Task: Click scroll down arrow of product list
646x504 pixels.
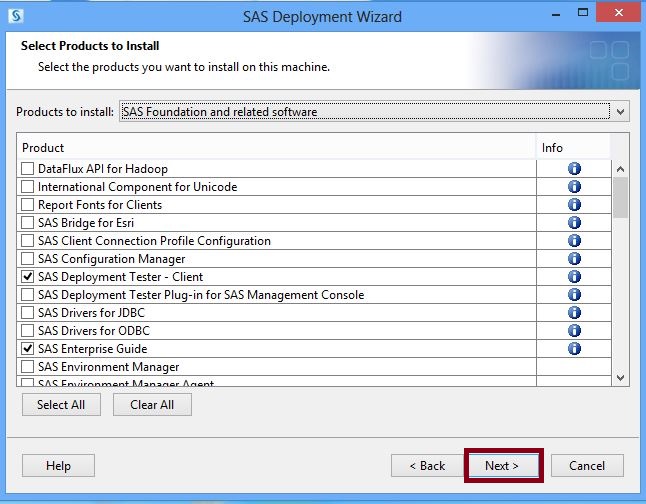Action: click(620, 377)
